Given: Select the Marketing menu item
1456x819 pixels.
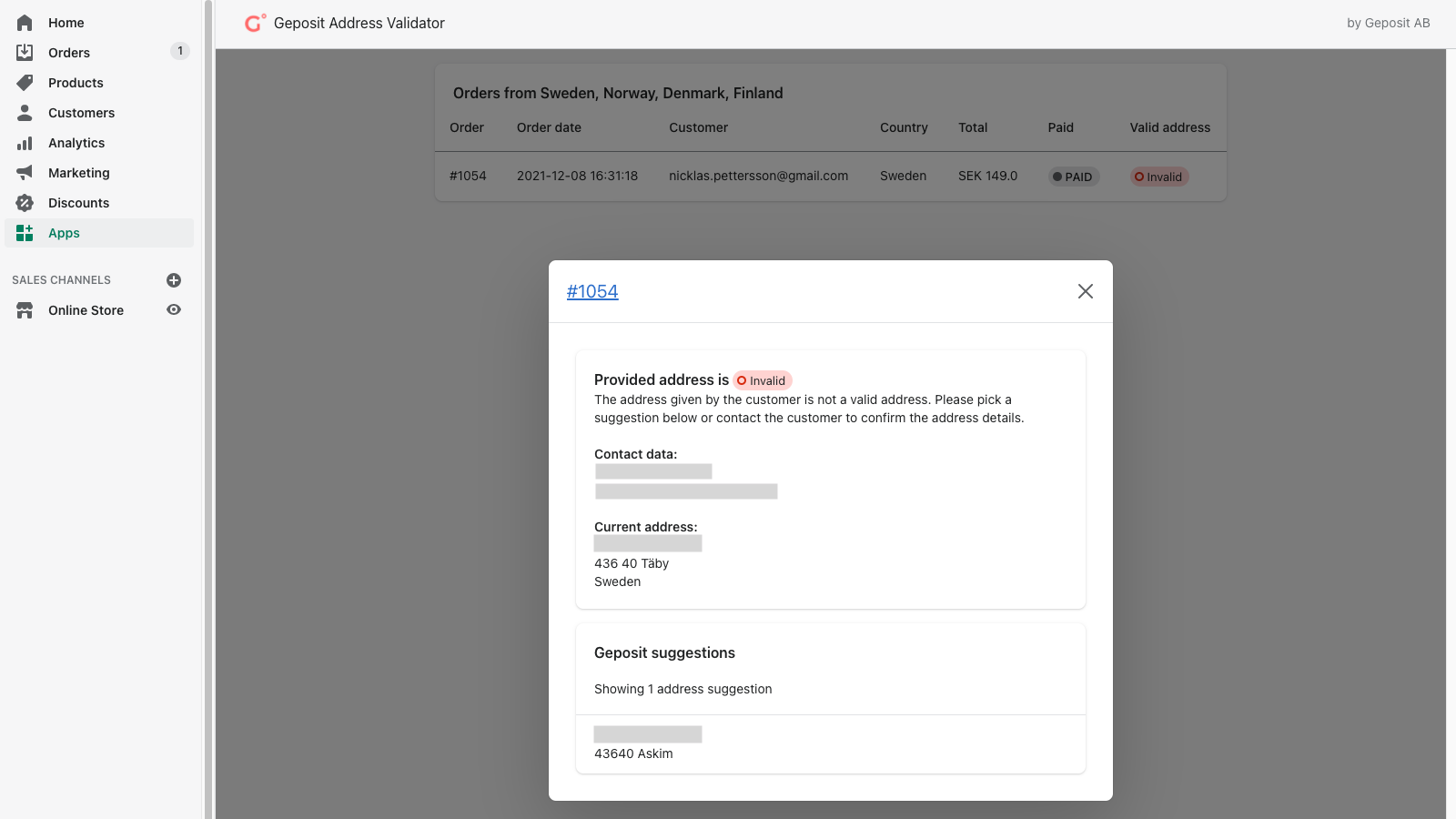Looking at the screenshot, I should click(x=79, y=173).
